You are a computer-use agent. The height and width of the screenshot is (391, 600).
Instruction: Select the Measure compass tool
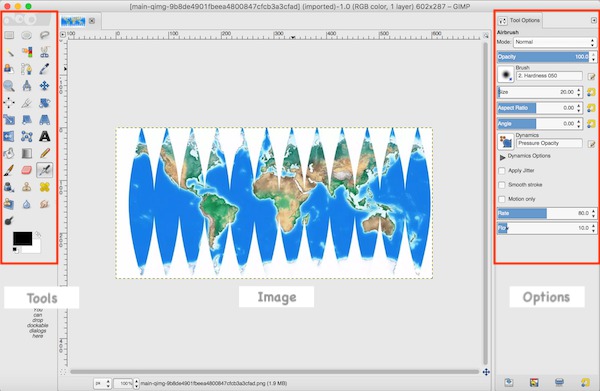click(26, 86)
